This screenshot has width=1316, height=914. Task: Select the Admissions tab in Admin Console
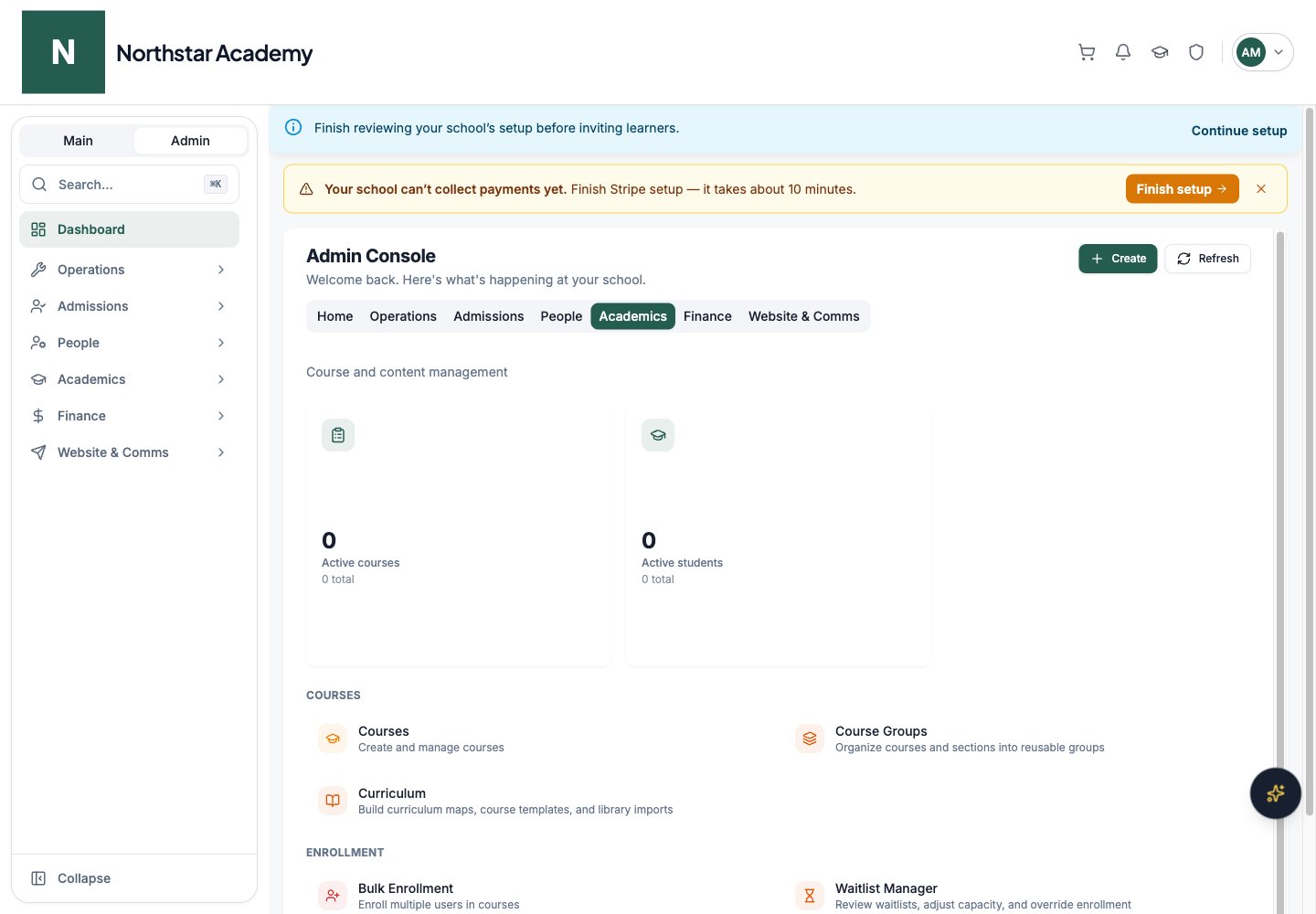tap(489, 316)
